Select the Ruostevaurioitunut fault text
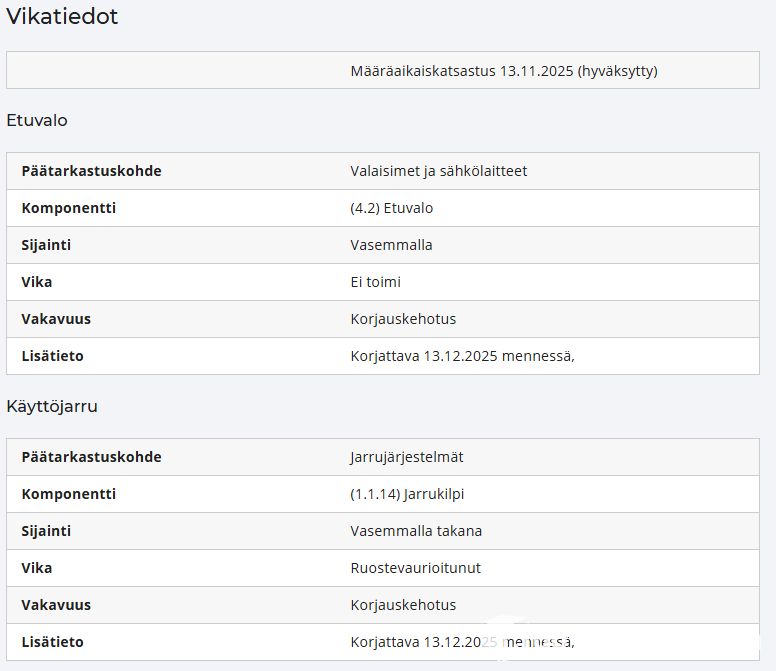 point(415,568)
